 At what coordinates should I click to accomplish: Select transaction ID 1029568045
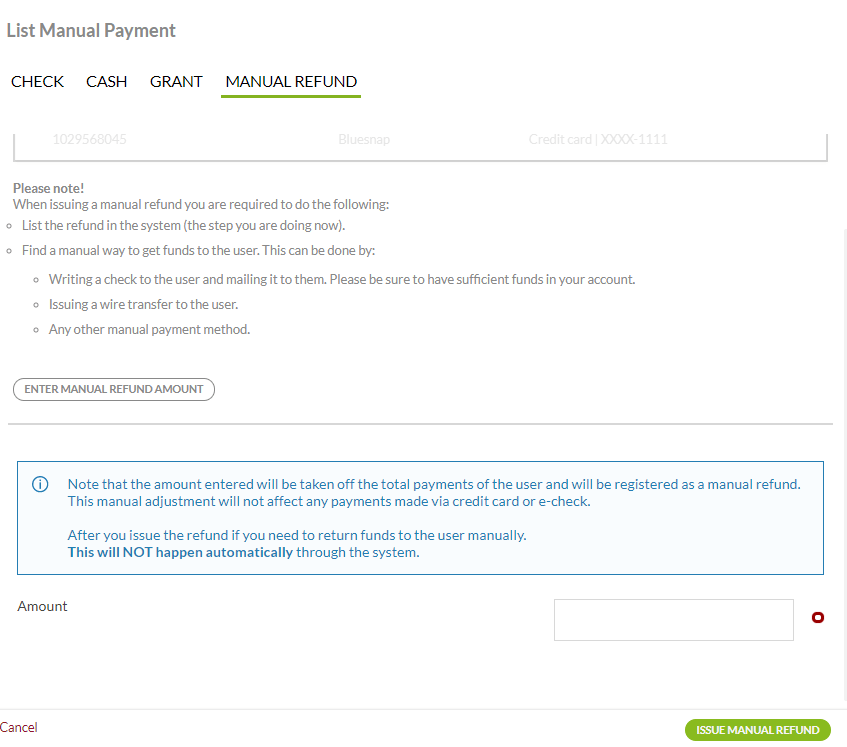(x=89, y=140)
